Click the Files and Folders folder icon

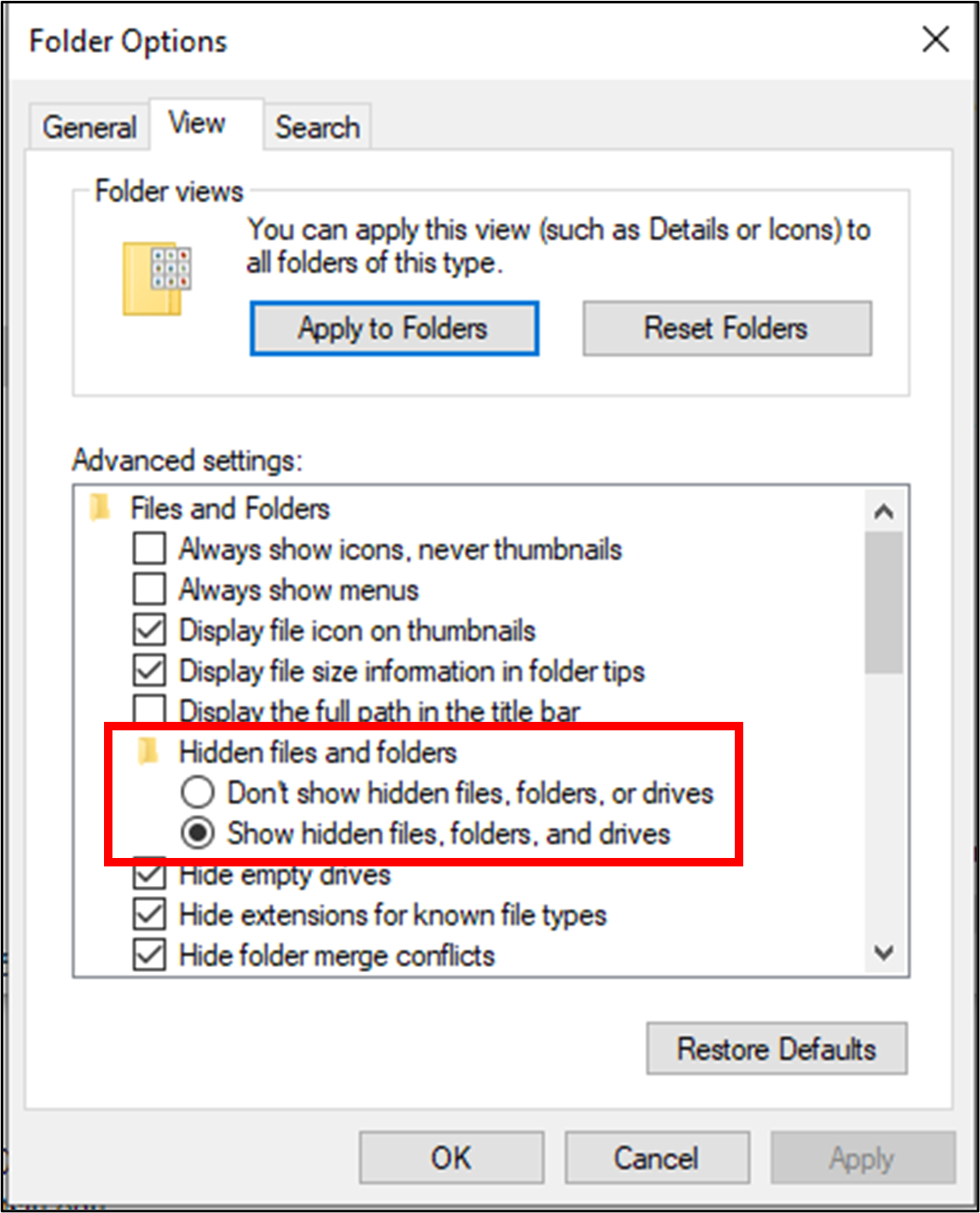click(101, 508)
